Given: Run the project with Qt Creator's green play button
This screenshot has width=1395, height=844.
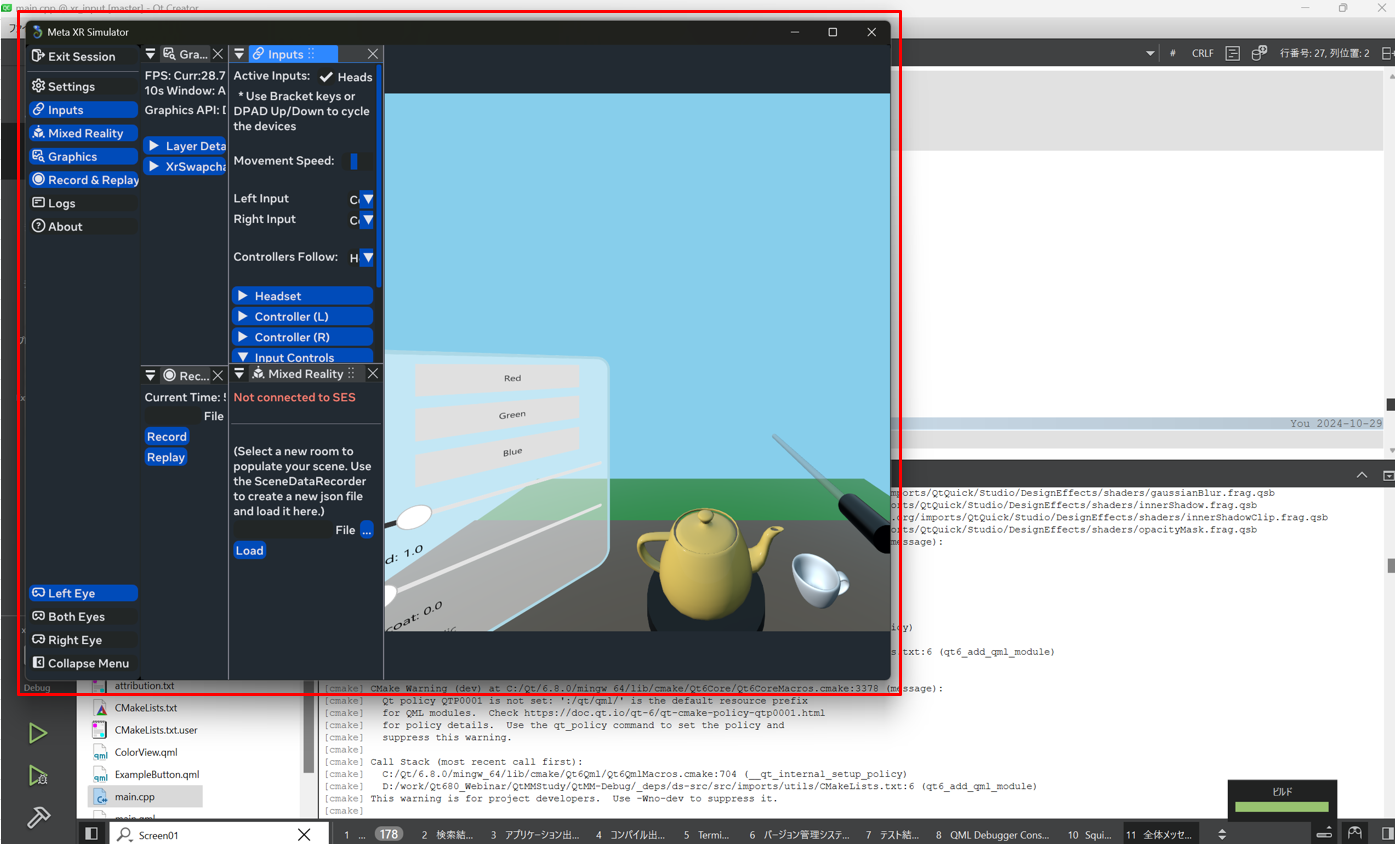Looking at the screenshot, I should point(38,733).
